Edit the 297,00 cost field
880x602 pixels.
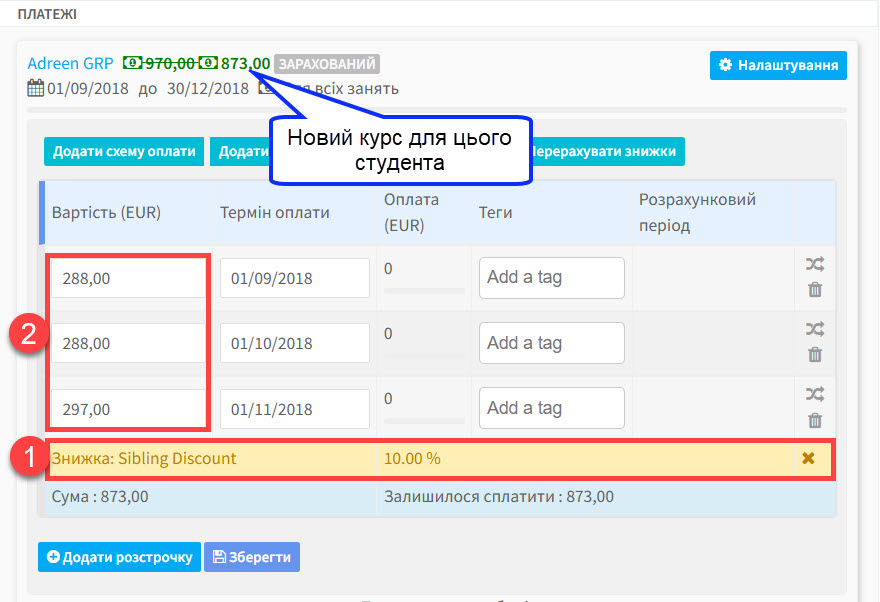128,408
